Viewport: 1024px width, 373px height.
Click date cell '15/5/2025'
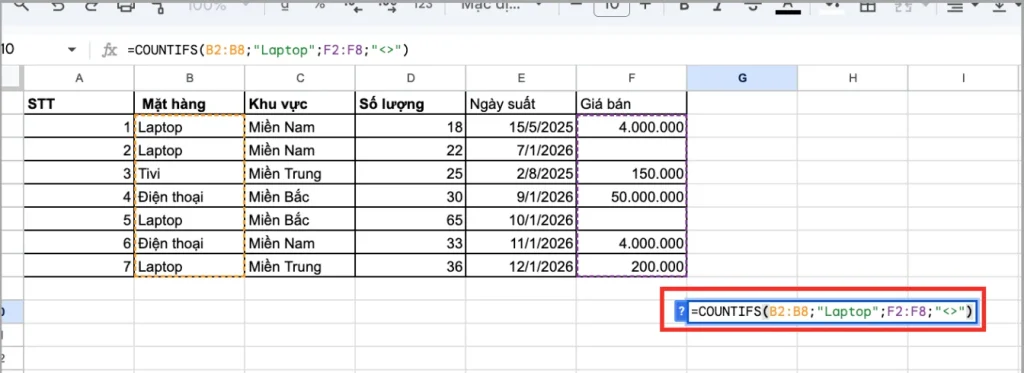click(520, 127)
